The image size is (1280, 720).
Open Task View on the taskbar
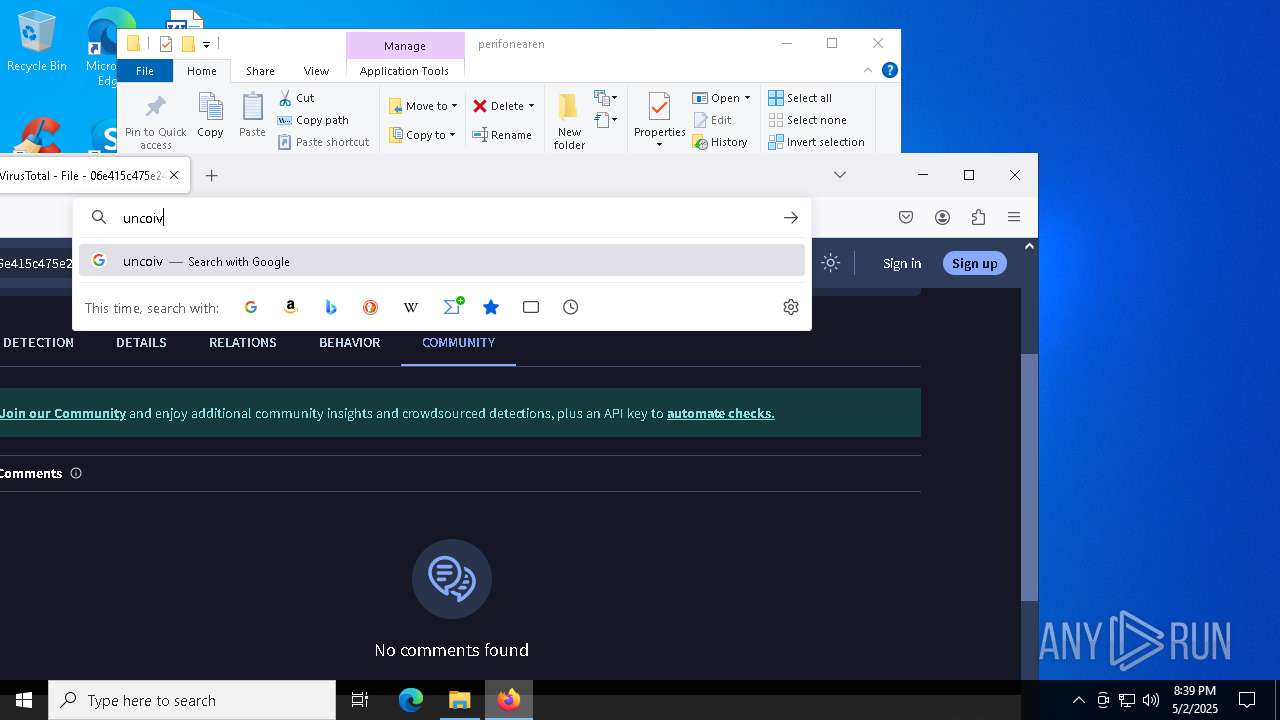[x=360, y=700]
